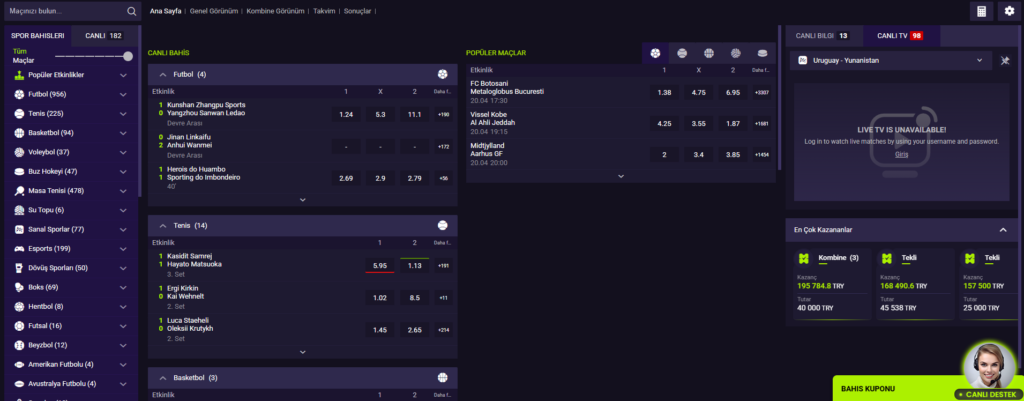
Task: Click the Sanal Sporlar (77) sidebar icon
Action: 19,229
